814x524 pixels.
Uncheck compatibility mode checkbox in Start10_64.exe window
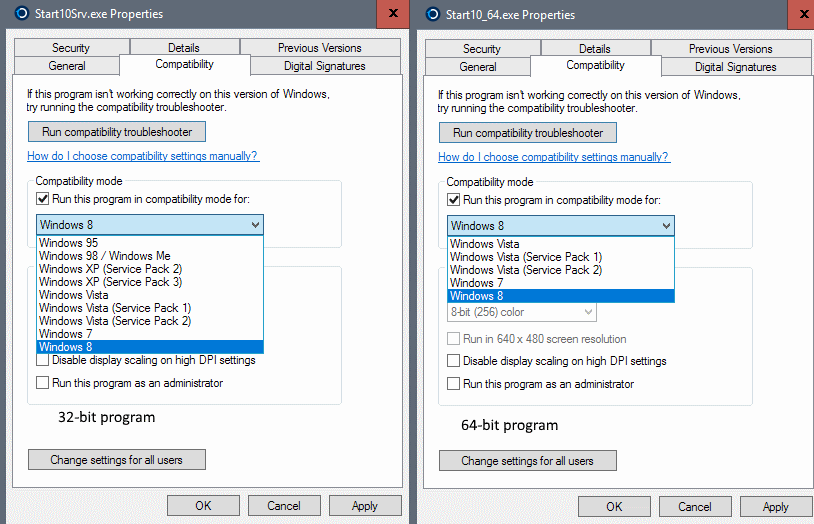coord(454,200)
